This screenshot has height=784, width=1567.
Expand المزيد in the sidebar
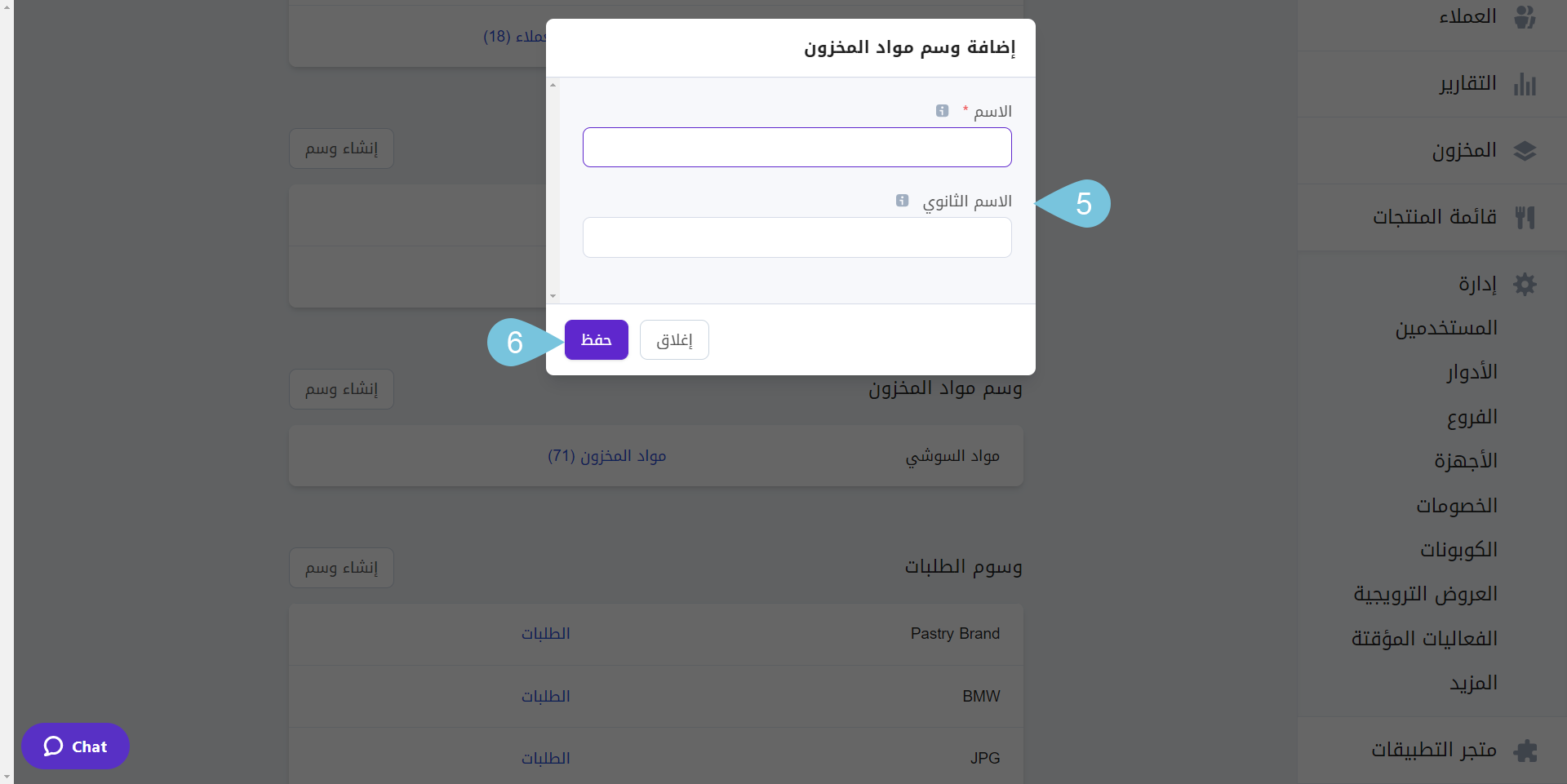tap(1473, 684)
